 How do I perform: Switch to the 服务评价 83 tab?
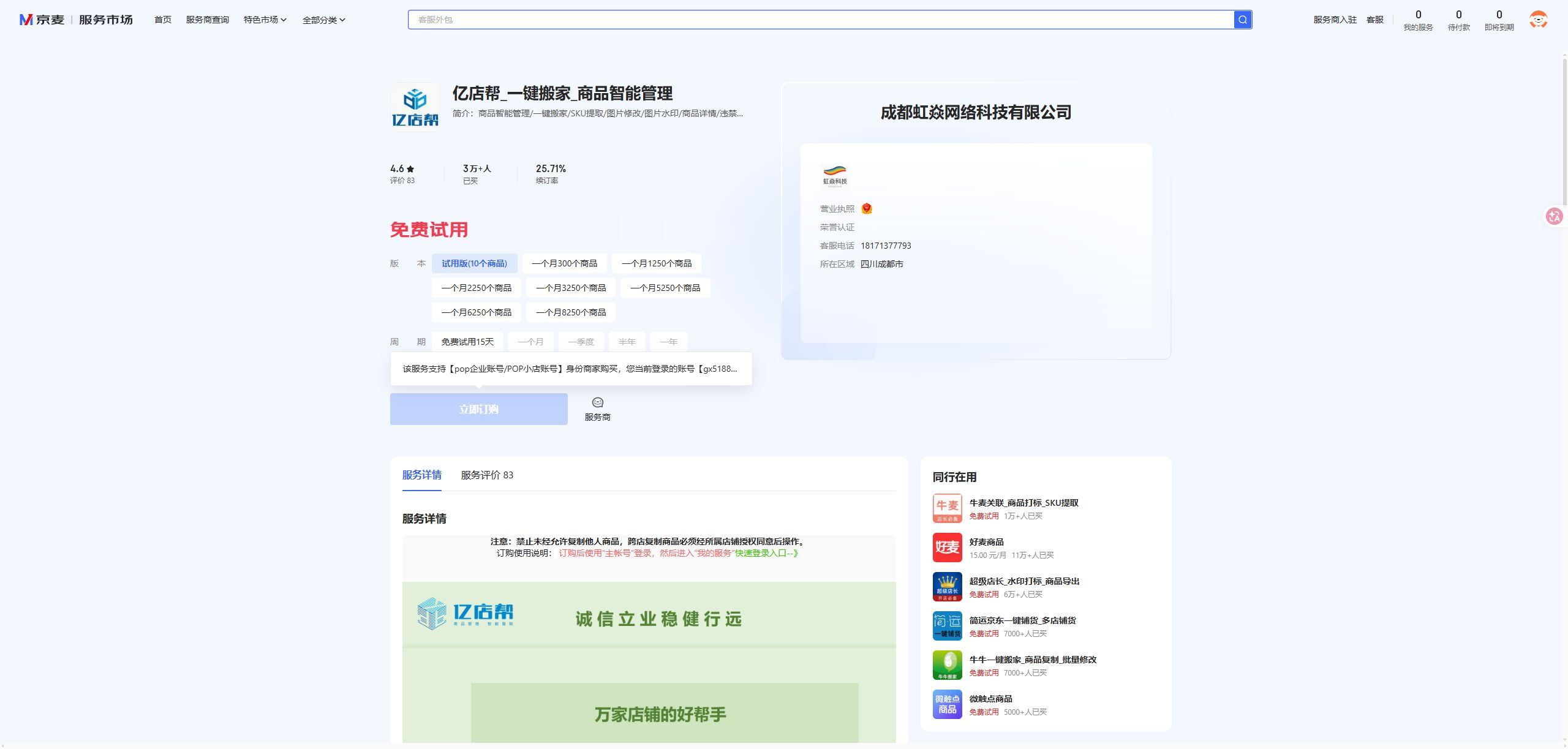click(x=487, y=475)
